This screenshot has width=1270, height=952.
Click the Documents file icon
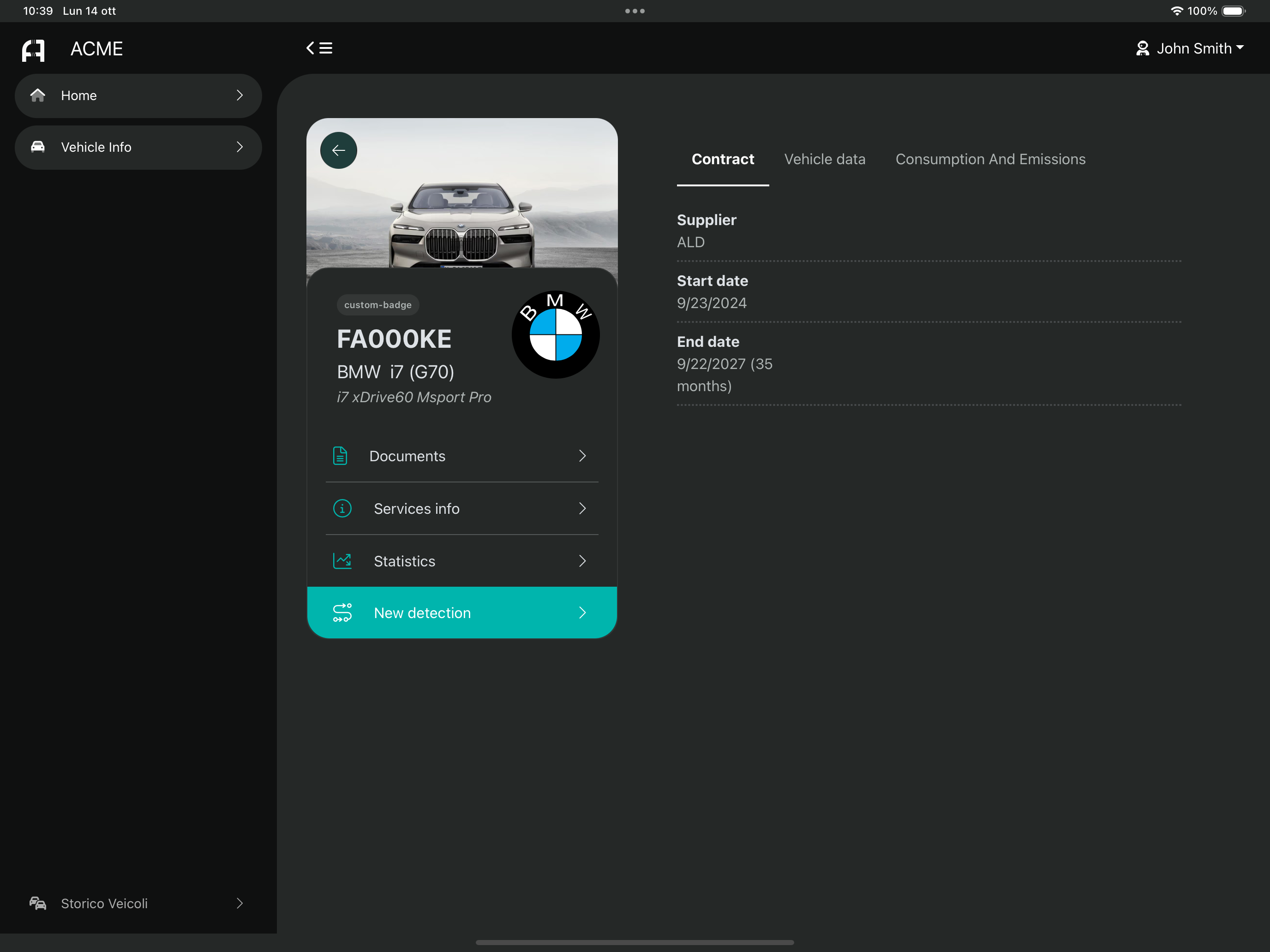pos(340,456)
